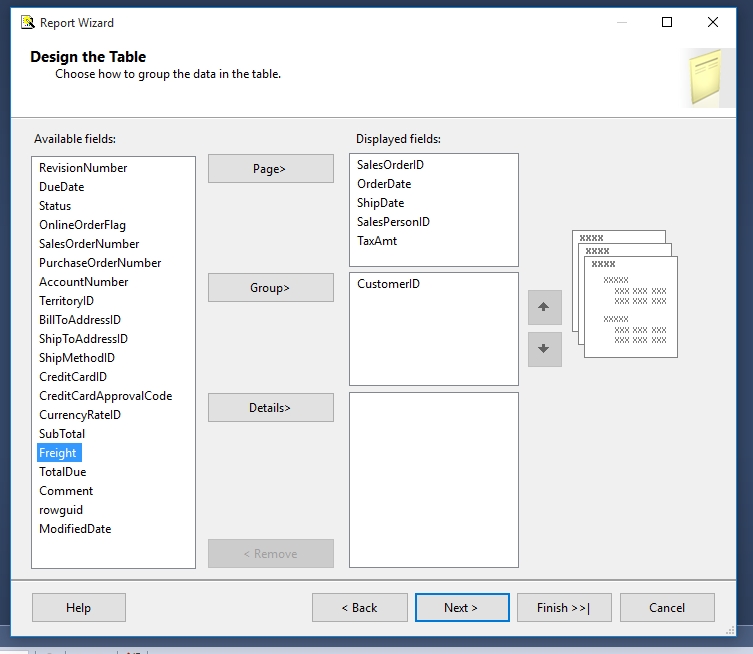Click the Finish >>| button

(x=563, y=607)
